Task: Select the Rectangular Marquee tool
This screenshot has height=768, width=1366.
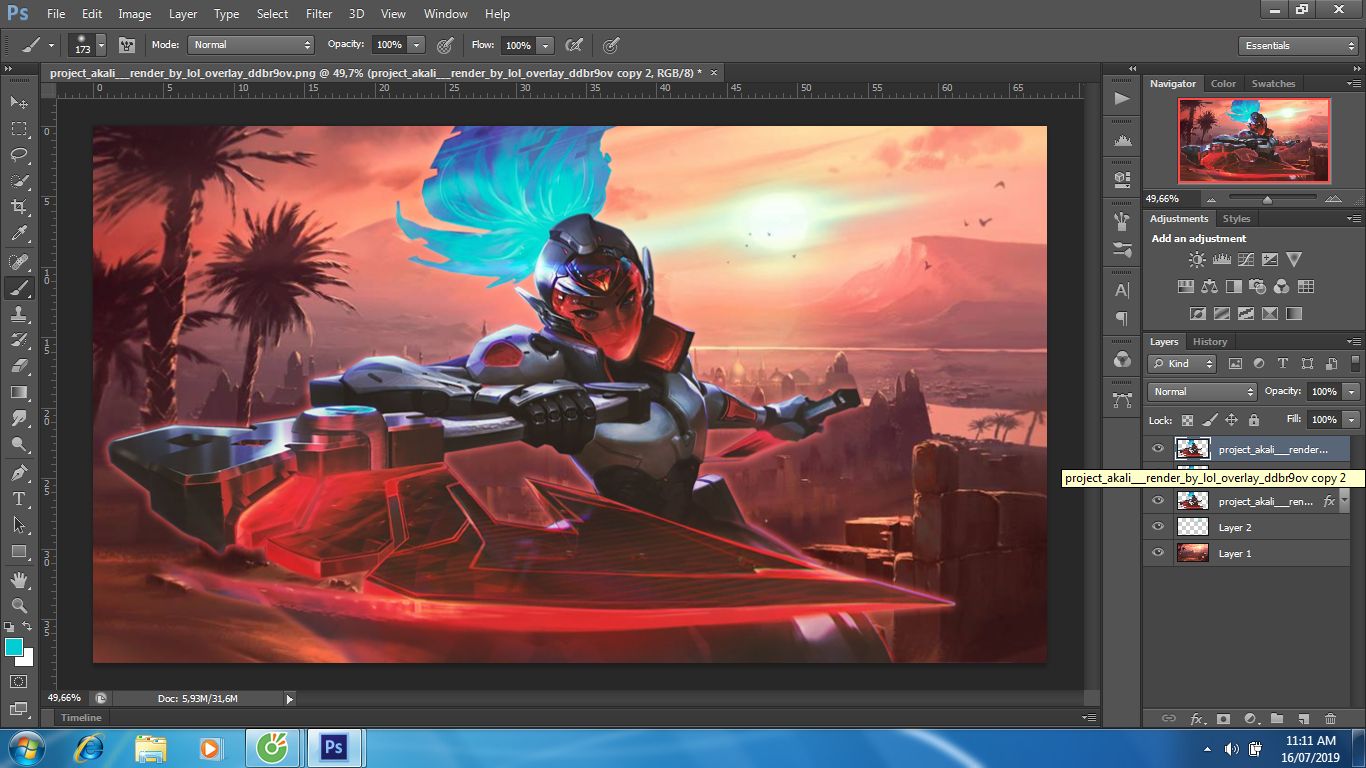Action: point(19,129)
